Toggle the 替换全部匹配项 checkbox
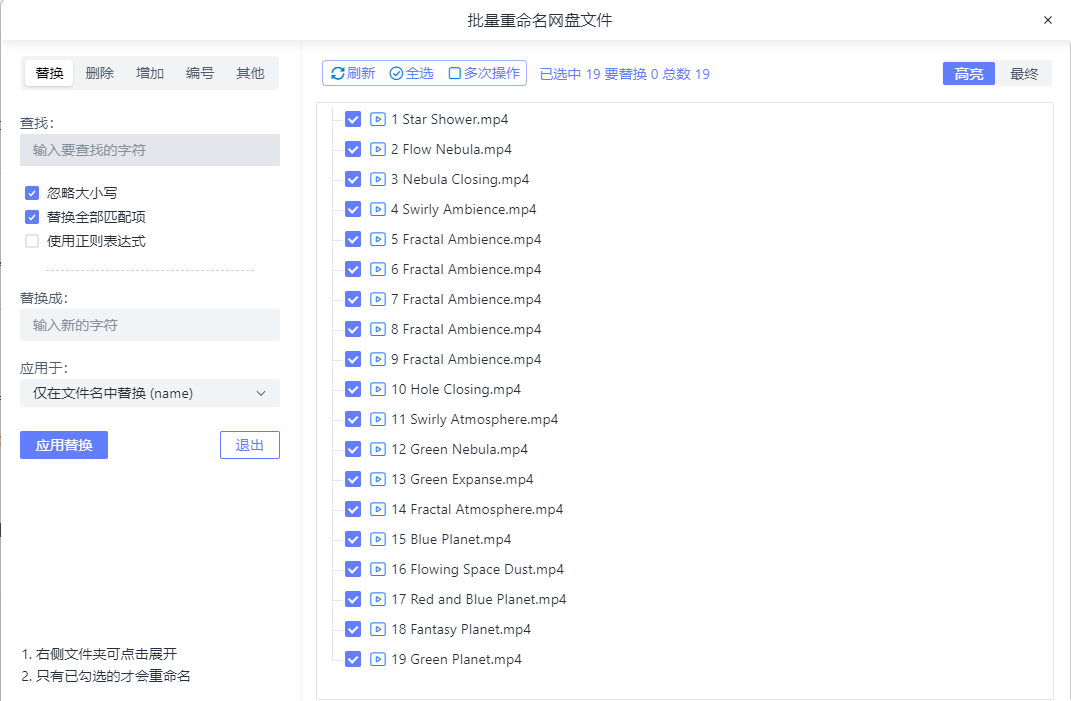Viewport: 1071px width, 701px height. tap(32, 217)
